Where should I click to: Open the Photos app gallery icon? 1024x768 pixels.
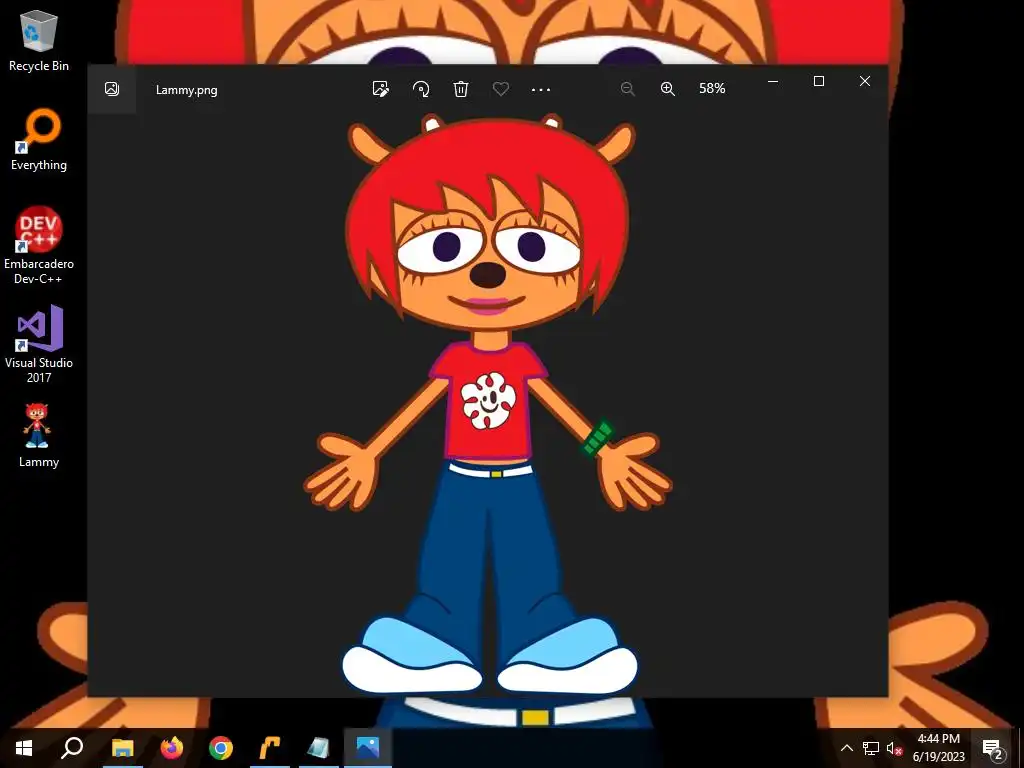pyautogui.click(x=112, y=89)
